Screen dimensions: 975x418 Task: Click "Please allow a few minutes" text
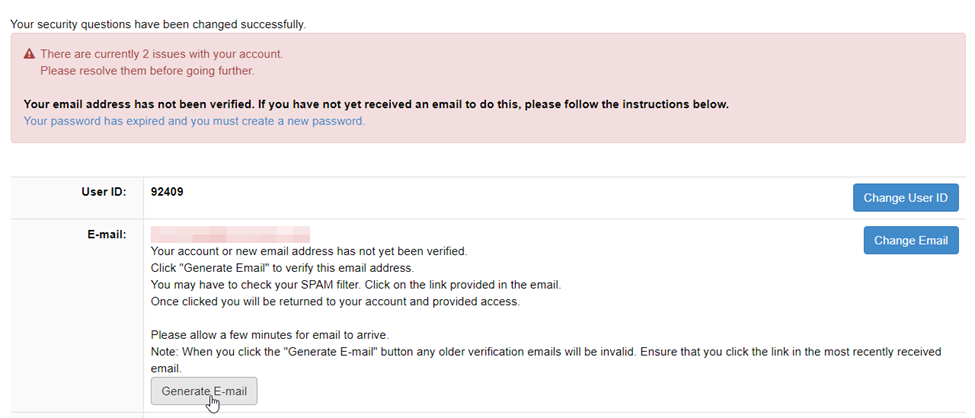[270, 334]
